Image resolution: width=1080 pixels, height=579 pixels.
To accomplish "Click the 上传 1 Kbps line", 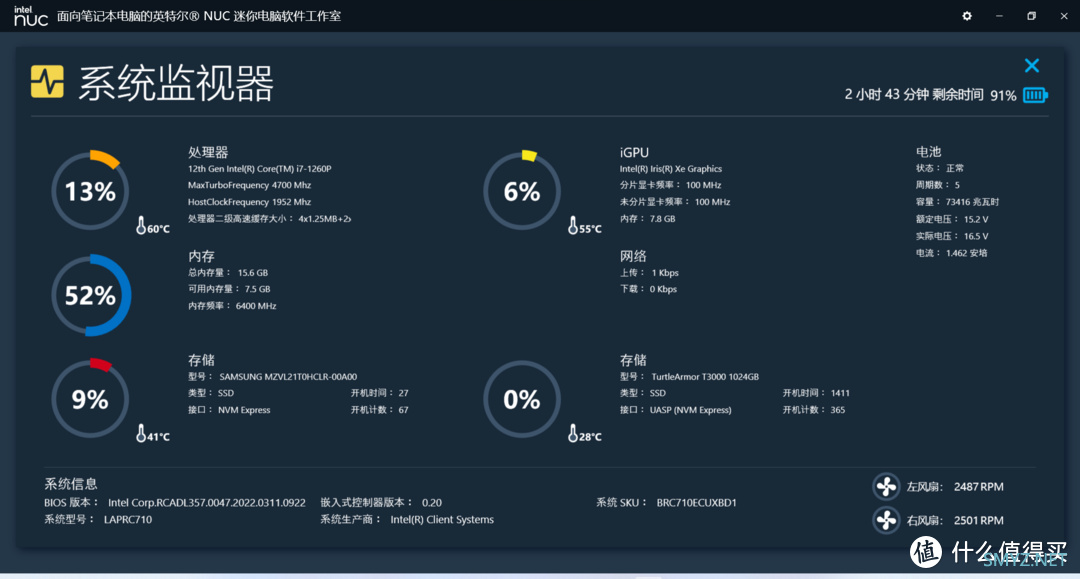I will point(649,273).
